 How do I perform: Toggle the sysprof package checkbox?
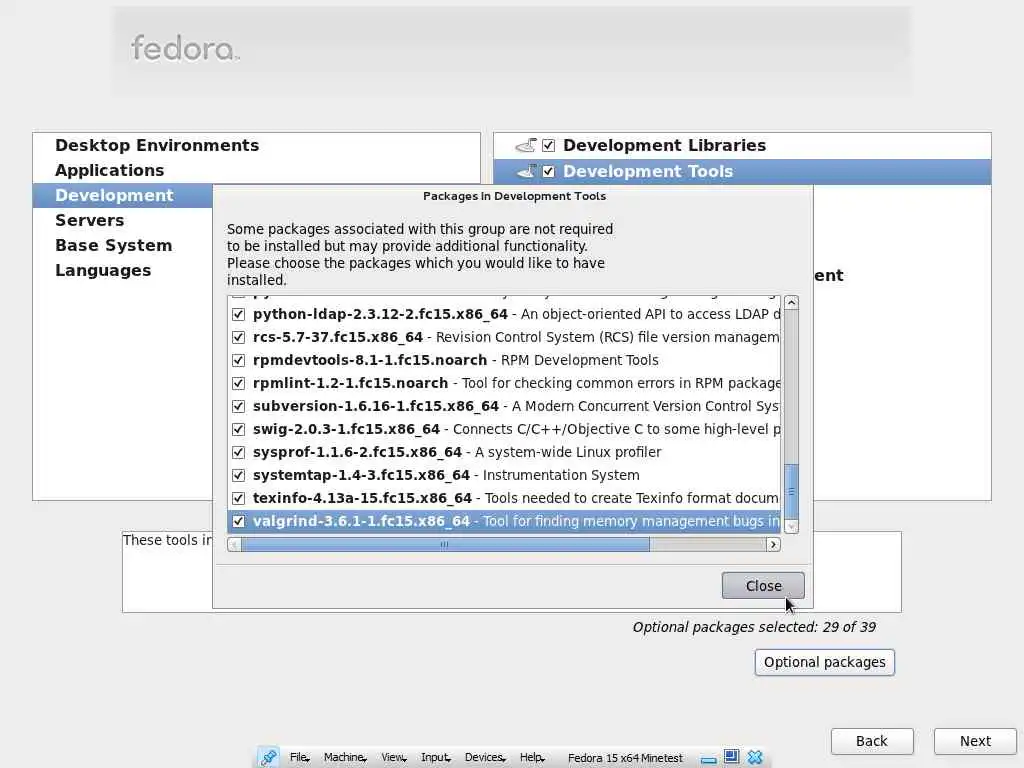click(238, 452)
